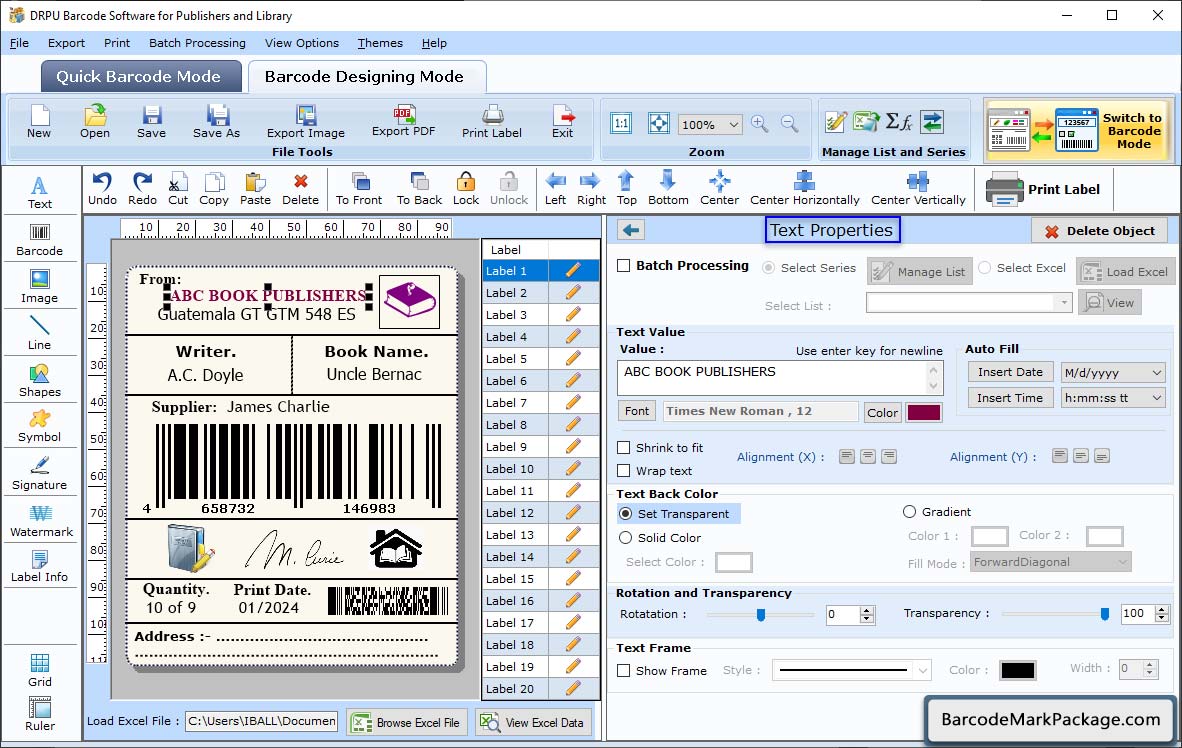Add a Signature object
1182x748 pixels.
(x=39, y=474)
